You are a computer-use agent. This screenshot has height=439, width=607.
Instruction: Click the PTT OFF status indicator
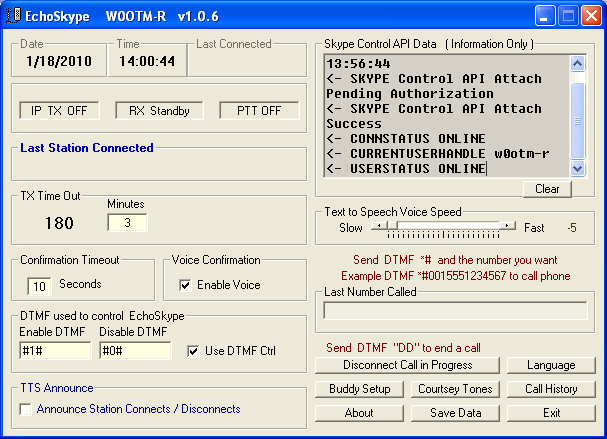(259, 111)
